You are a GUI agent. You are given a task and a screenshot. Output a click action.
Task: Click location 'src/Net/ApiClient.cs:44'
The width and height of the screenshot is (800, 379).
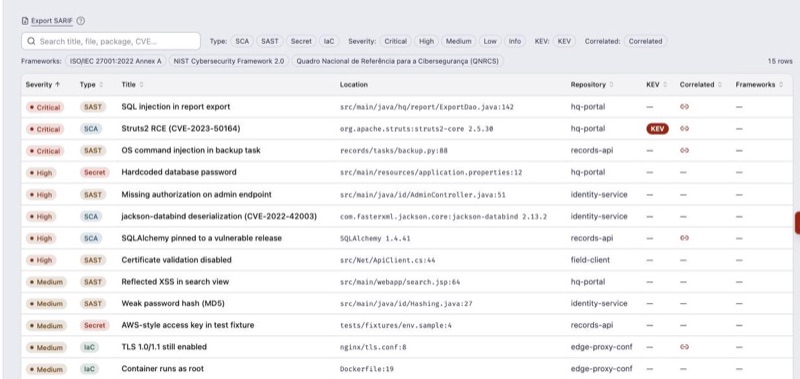(388, 260)
